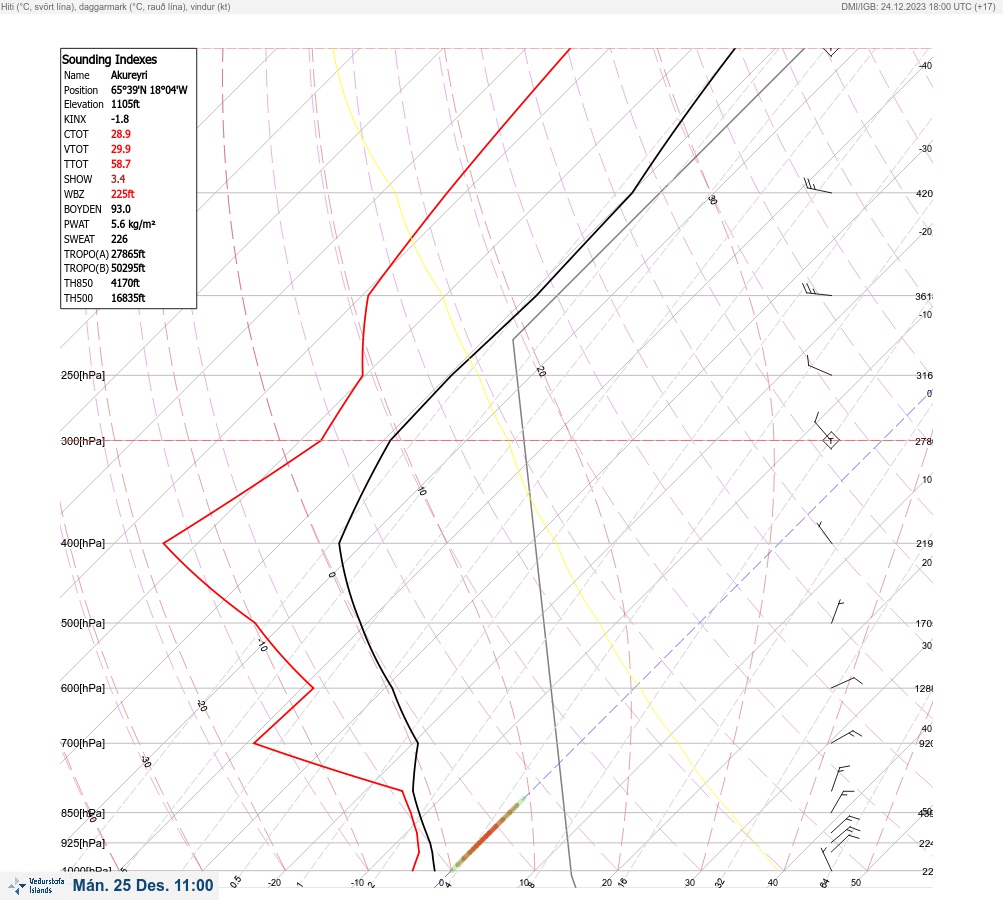Click the 40 temperature axis label at bottom
Viewport: 1003px width, 900px height.
(x=773, y=883)
